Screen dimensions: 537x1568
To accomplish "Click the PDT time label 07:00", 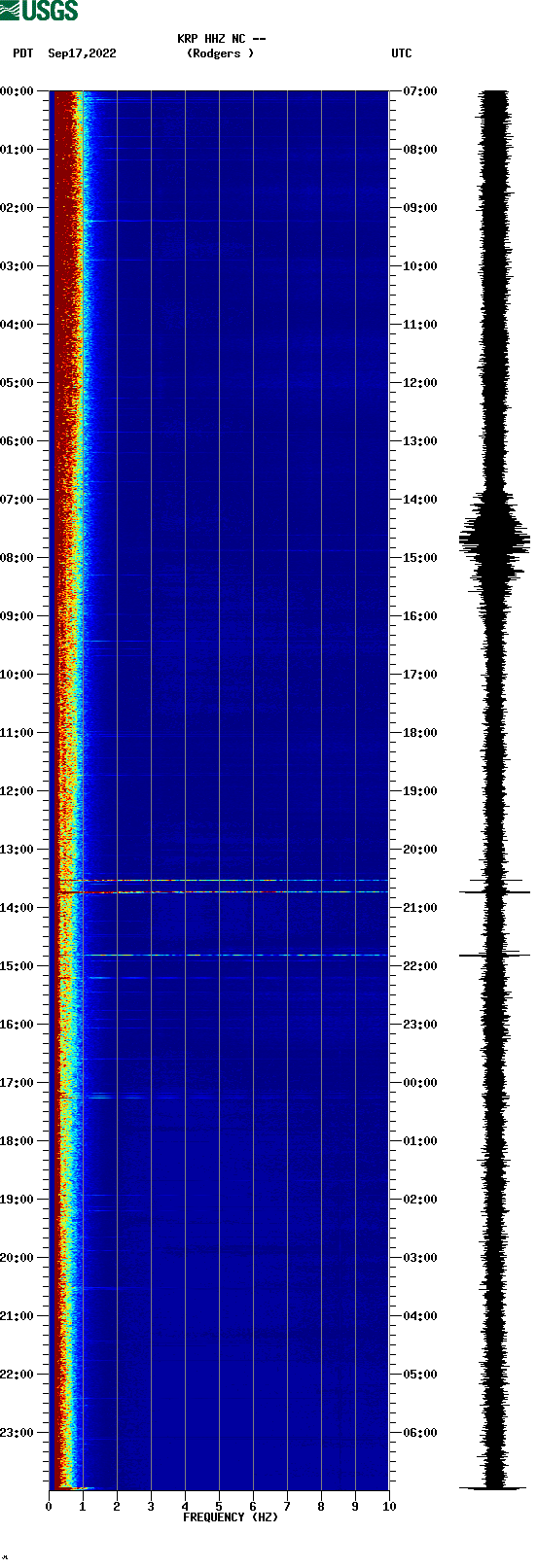I will pos(17,500).
